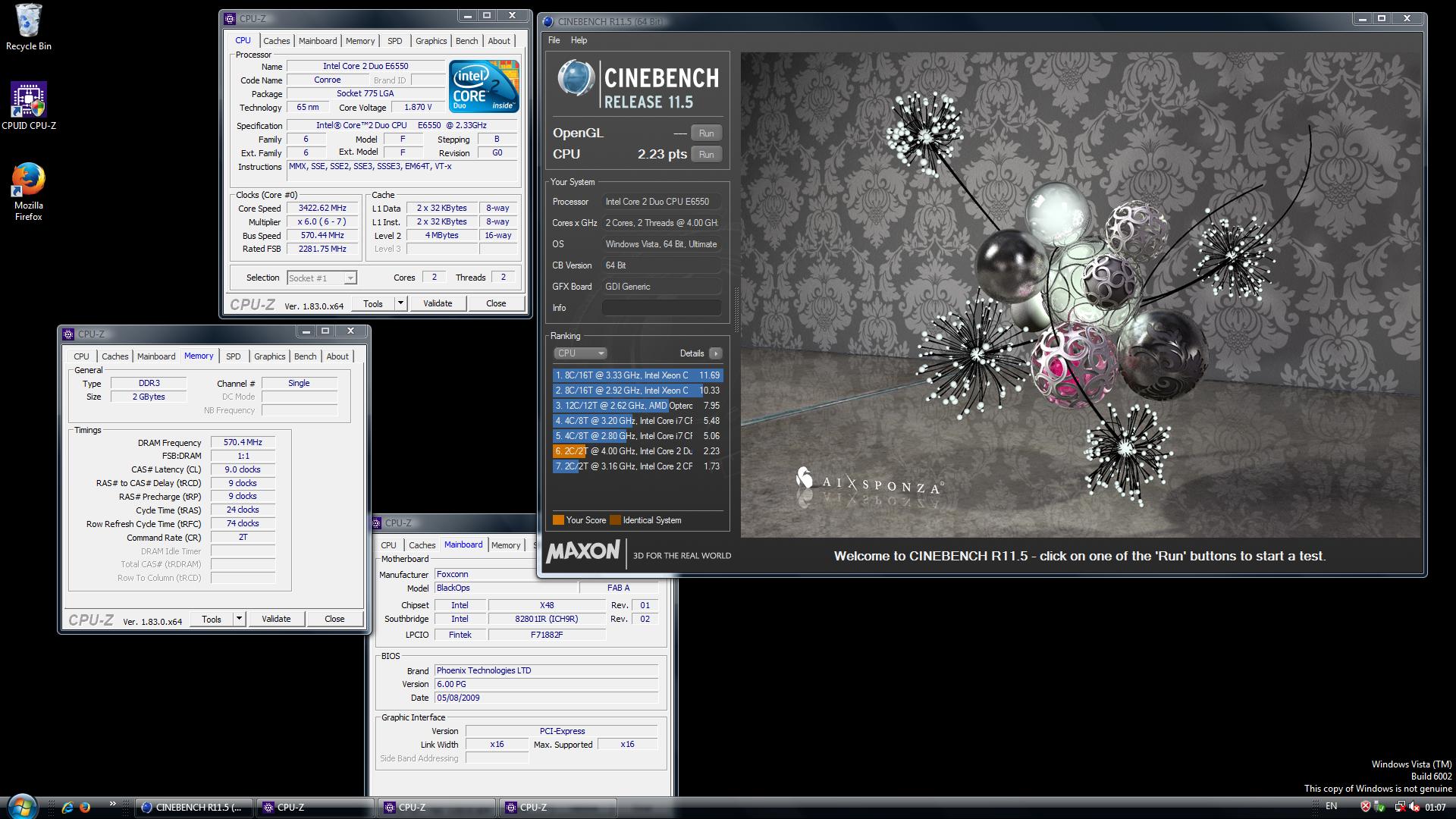This screenshot has width=1456, height=819.
Task: Click the brown Identical System legend swatch
Action: pyautogui.click(x=616, y=520)
